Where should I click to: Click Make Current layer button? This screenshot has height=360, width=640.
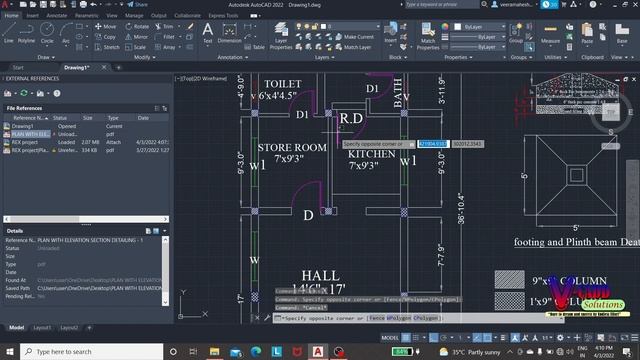coord(355,37)
